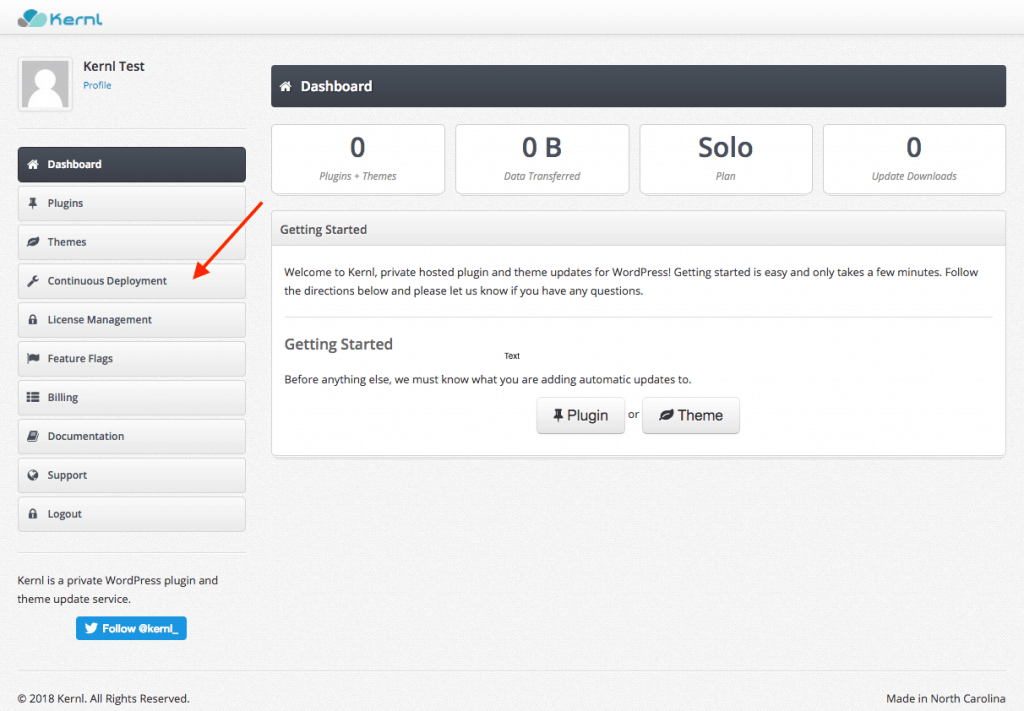Click the wrench icon for Continuous Deployment
Viewport: 1024px width, 711px height.
click(x=33, y=281)
